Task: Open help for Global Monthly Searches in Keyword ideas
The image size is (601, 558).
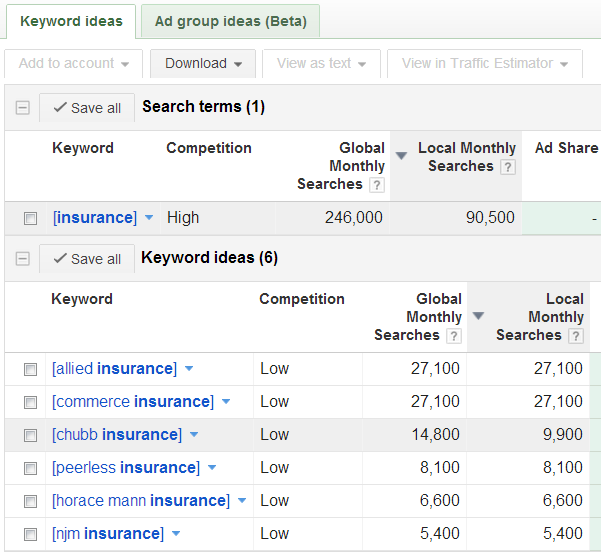Action: tap(454, 336)
